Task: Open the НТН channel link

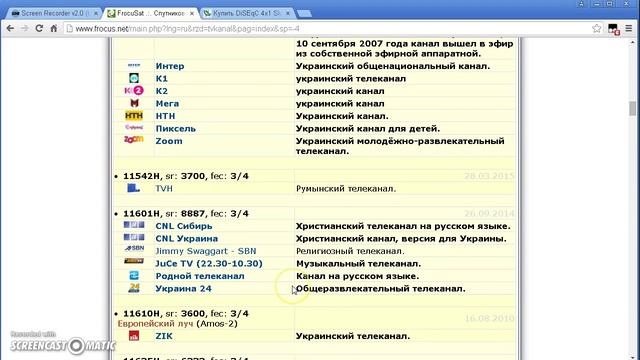Action: (x=165, y=116)
